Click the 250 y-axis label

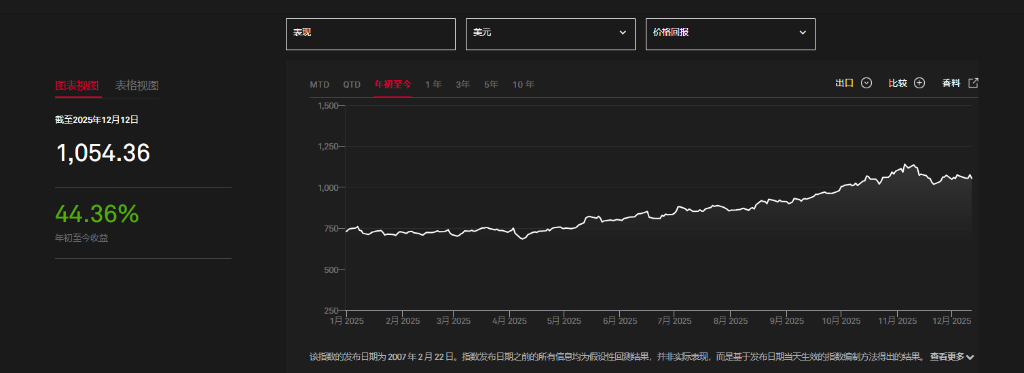(x=330, y=310)
